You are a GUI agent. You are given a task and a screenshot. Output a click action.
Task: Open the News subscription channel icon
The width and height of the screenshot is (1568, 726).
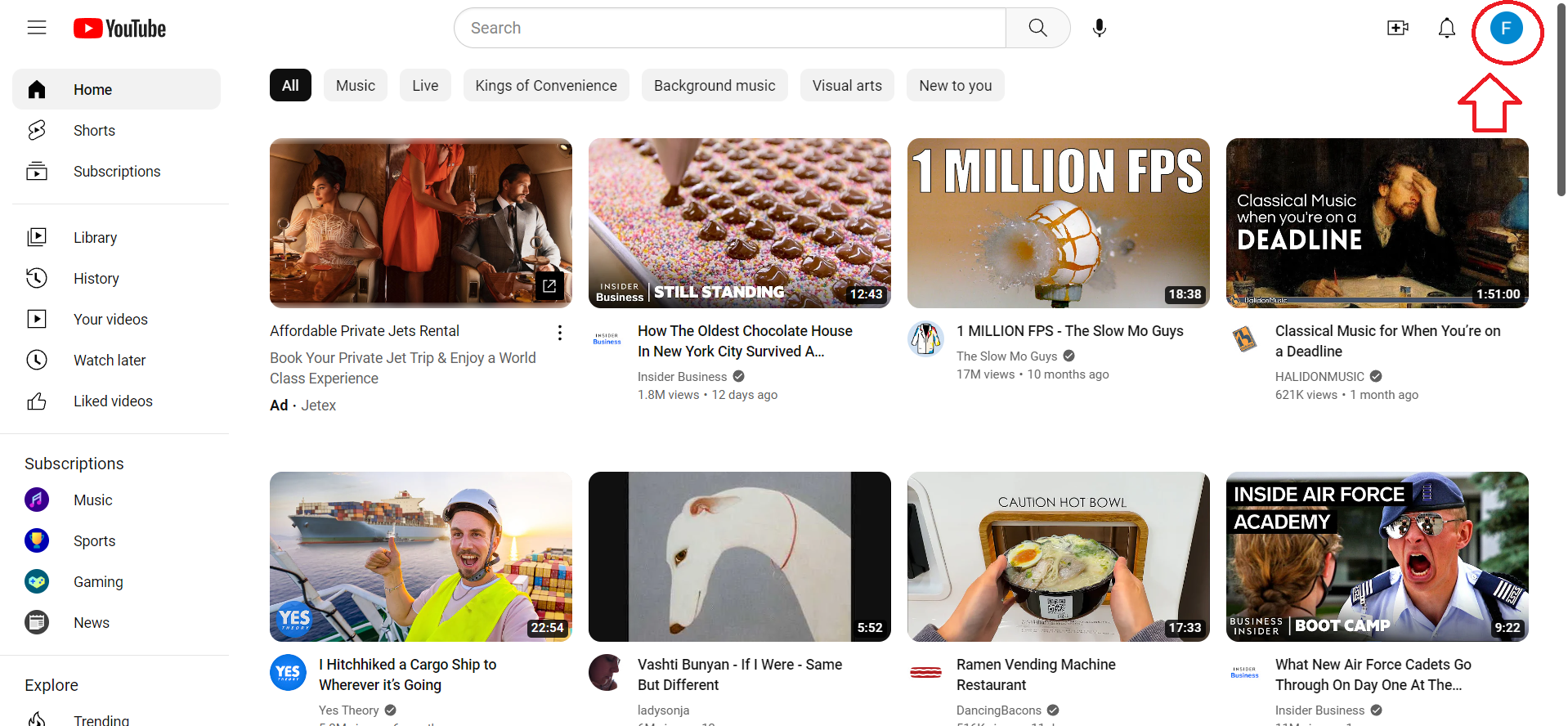(x=37, y=622)
